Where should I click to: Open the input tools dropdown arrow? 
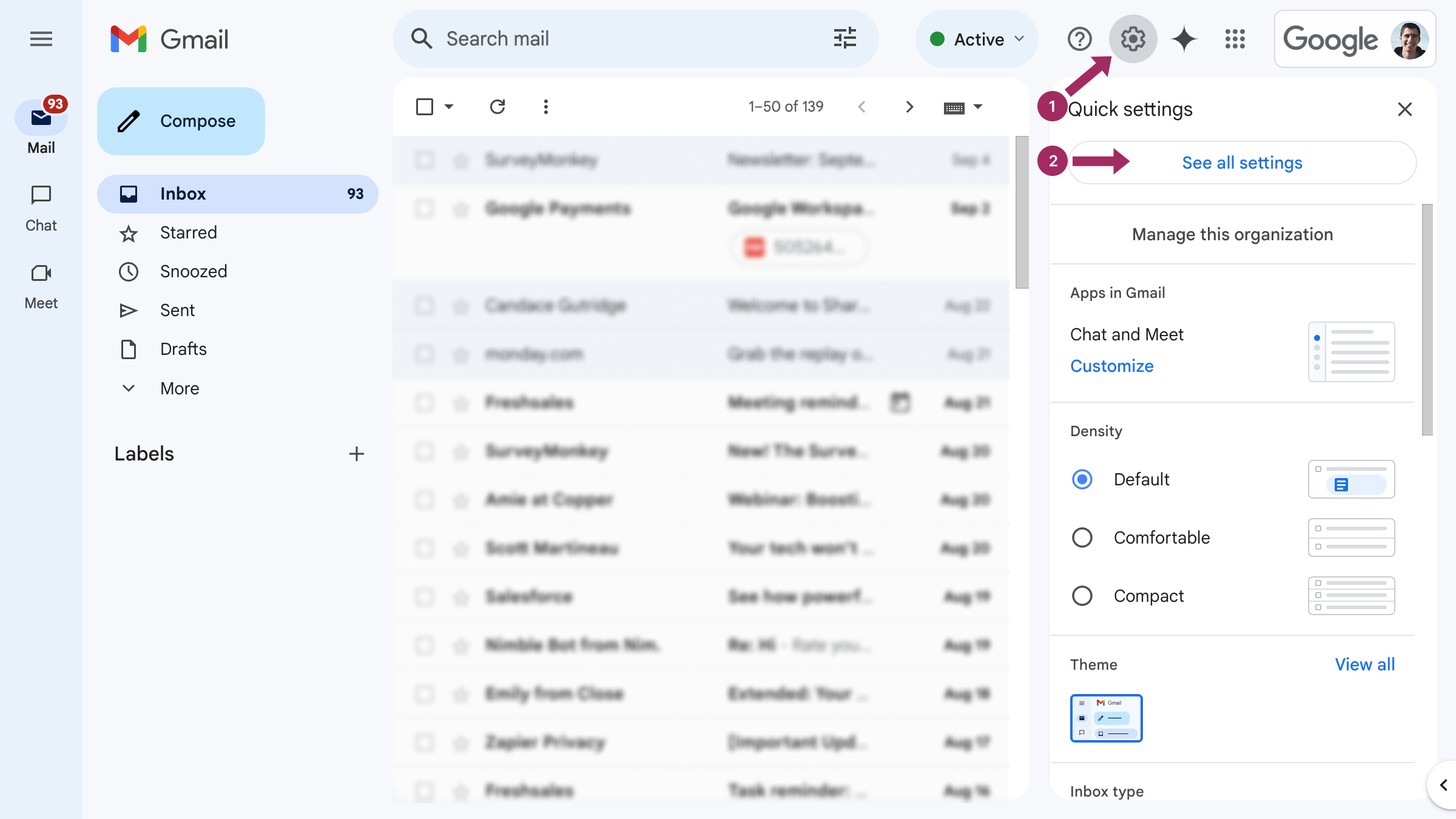pos(978,107)
